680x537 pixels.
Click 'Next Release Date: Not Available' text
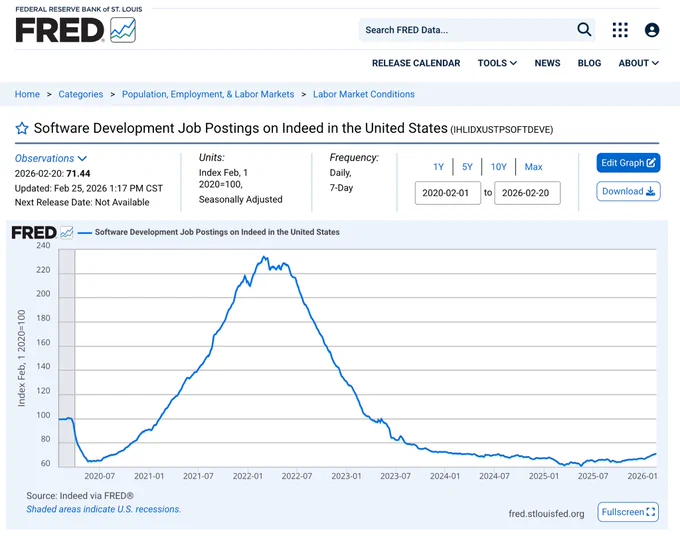point(82,203)
